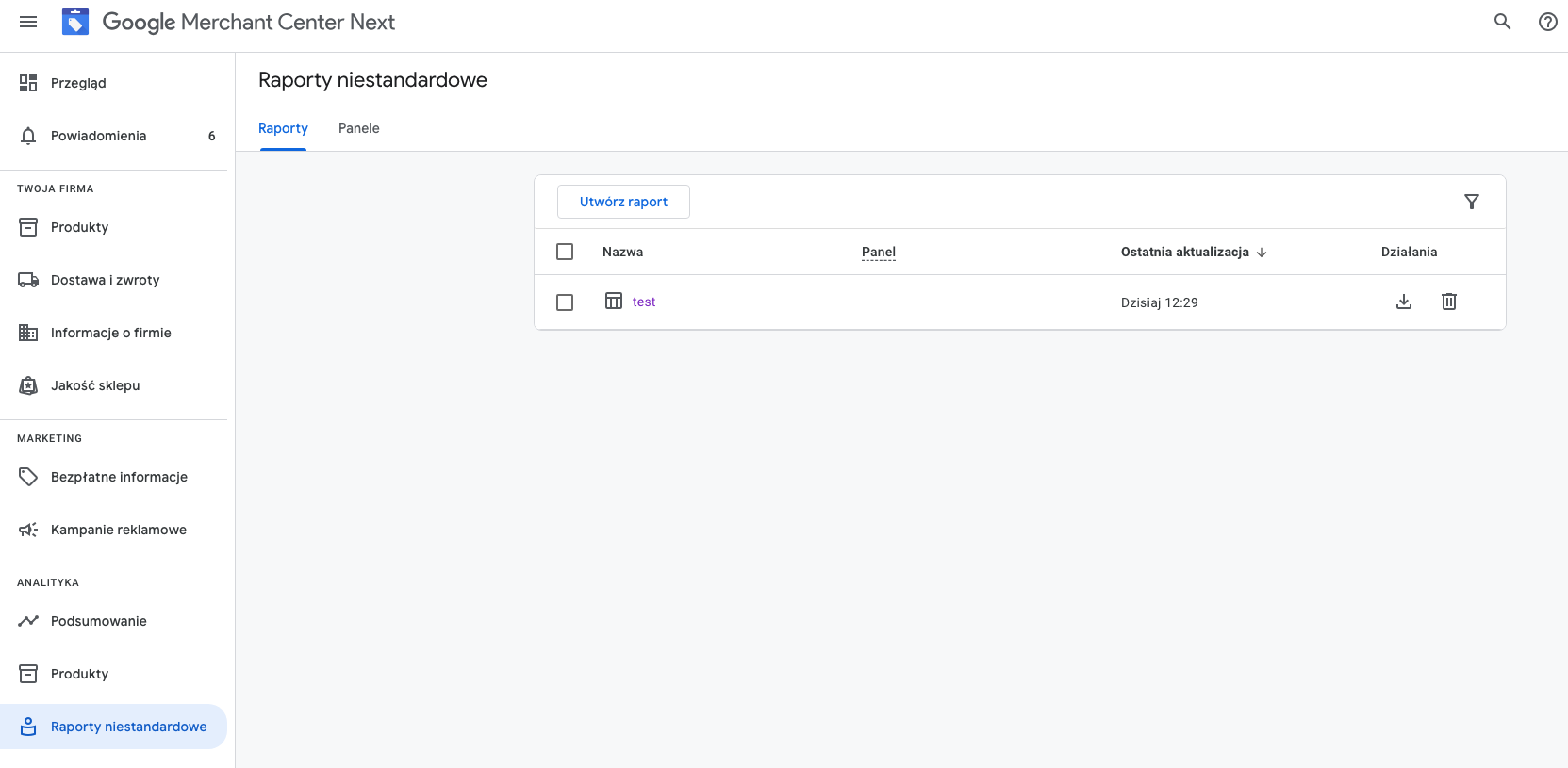This screenshot has height=768, width=1568.
Task: Switch to the Raporty tab
Action: tap(283, 128)
